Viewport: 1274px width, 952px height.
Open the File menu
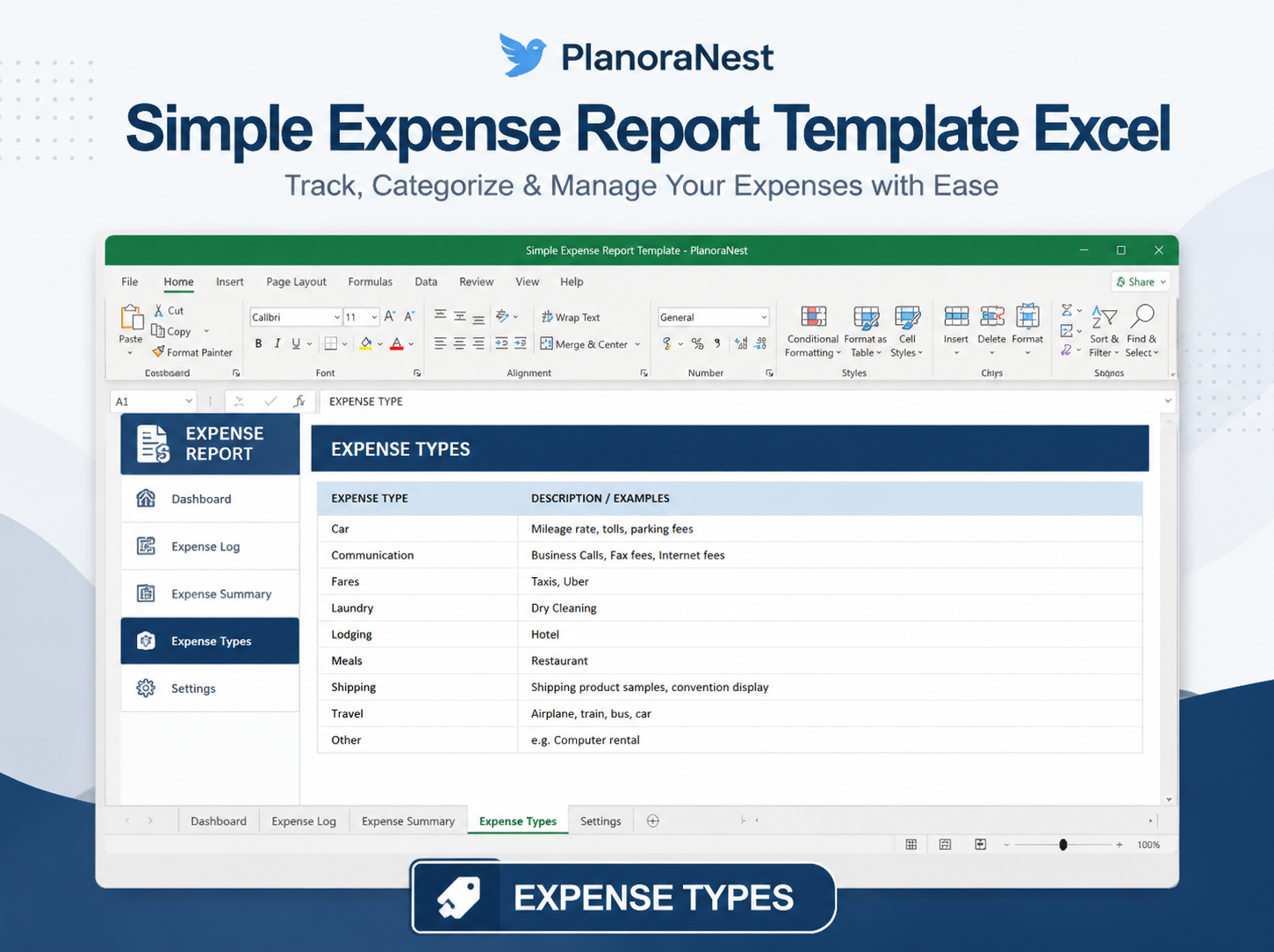click(x=130, y=282)
